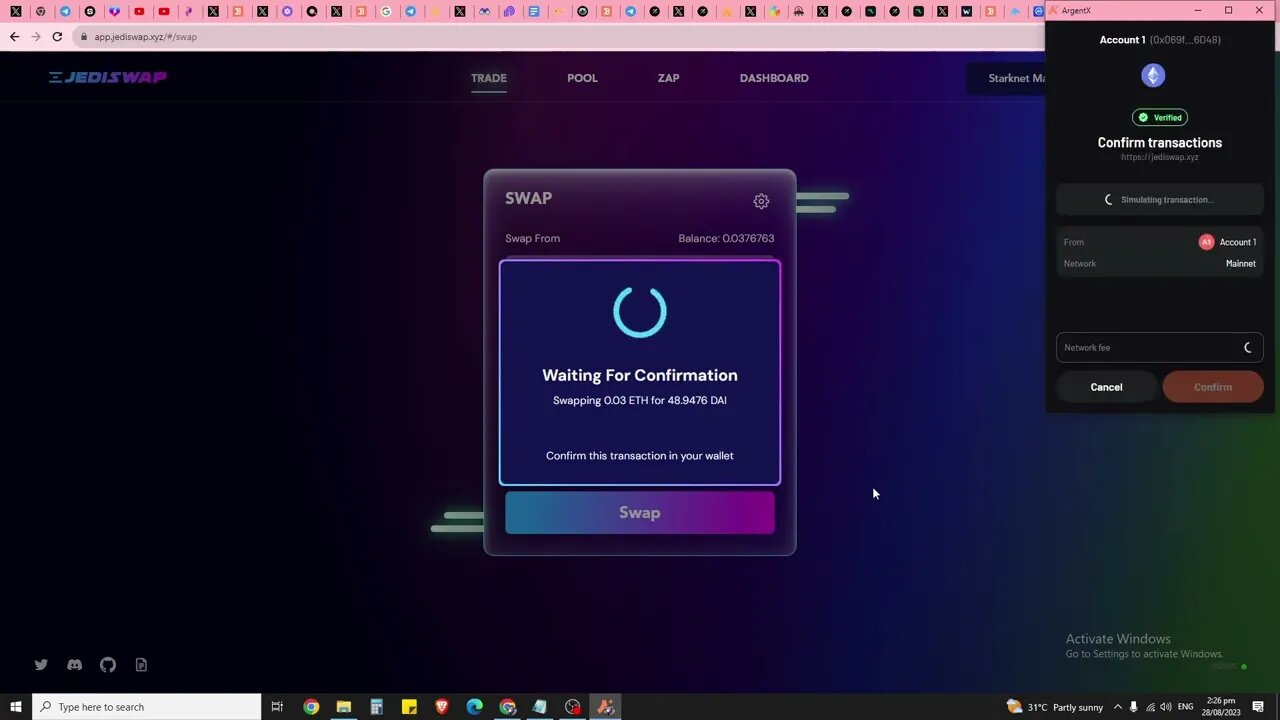
Task: Click the volume tray icon
Action: [1166, 707]
